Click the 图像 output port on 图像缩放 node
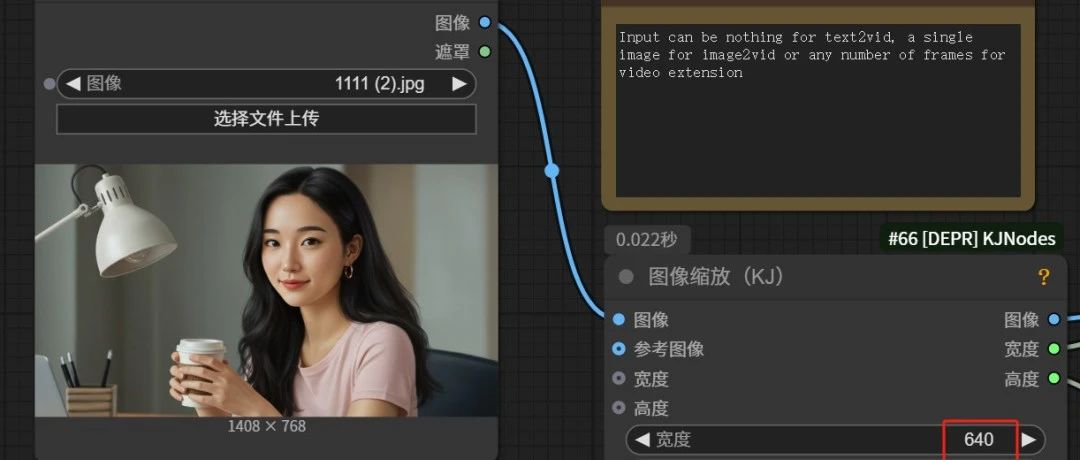Screen dimensions: 1080x460 (1053, 320)
